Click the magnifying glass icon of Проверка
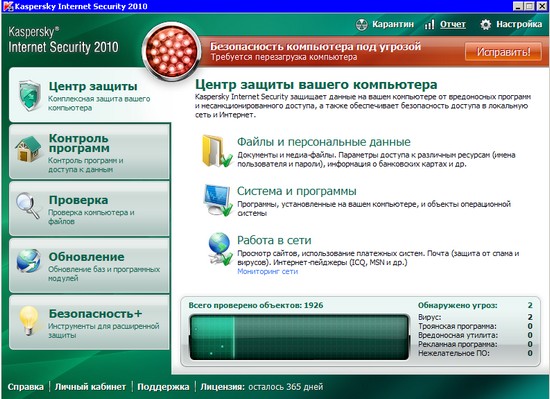Viewport: 550px width, 399px height. coord(28,206)
